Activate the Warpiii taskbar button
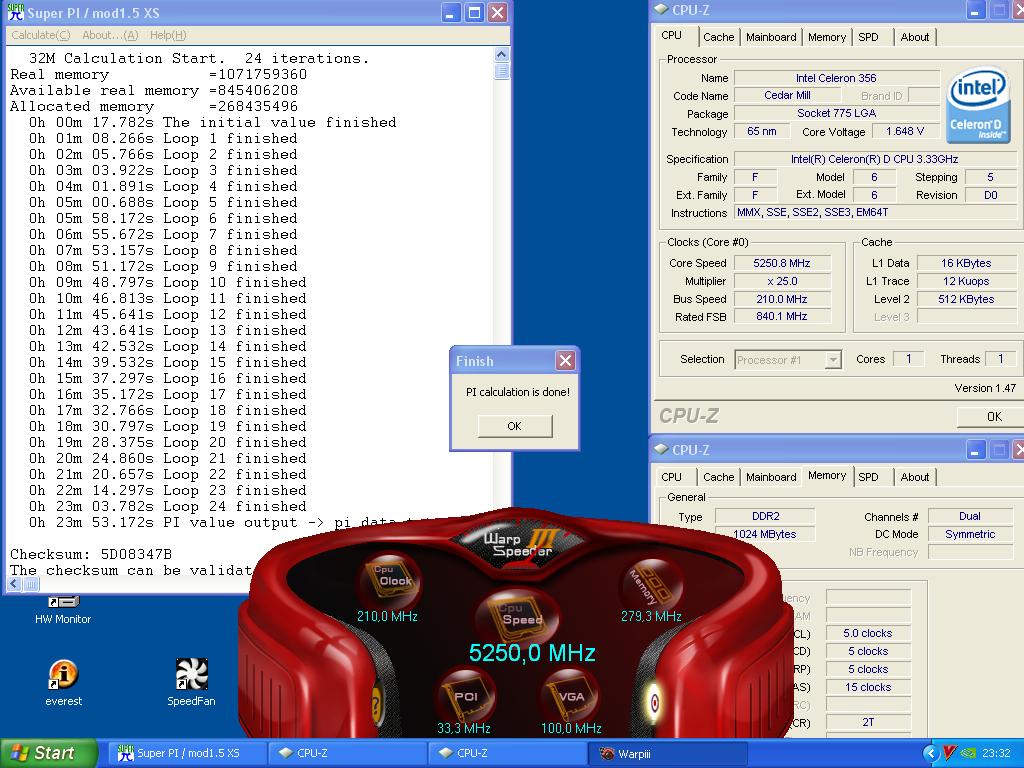 click(667, 753)
